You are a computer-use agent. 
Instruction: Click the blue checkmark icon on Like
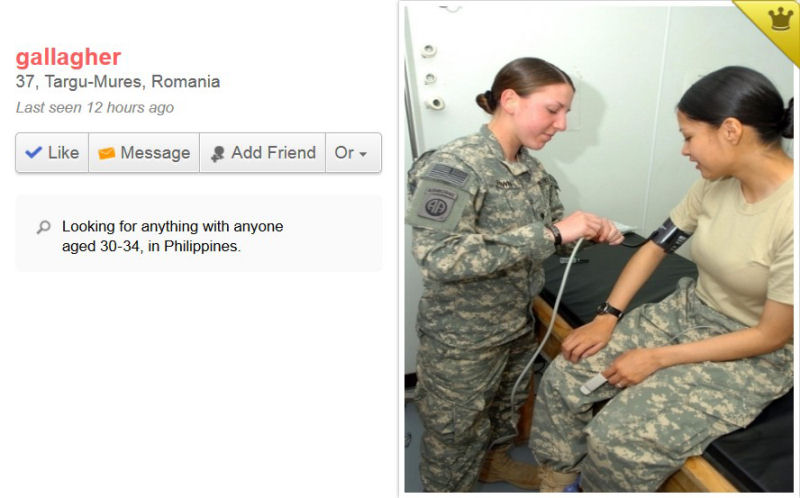tap(34, 152)
